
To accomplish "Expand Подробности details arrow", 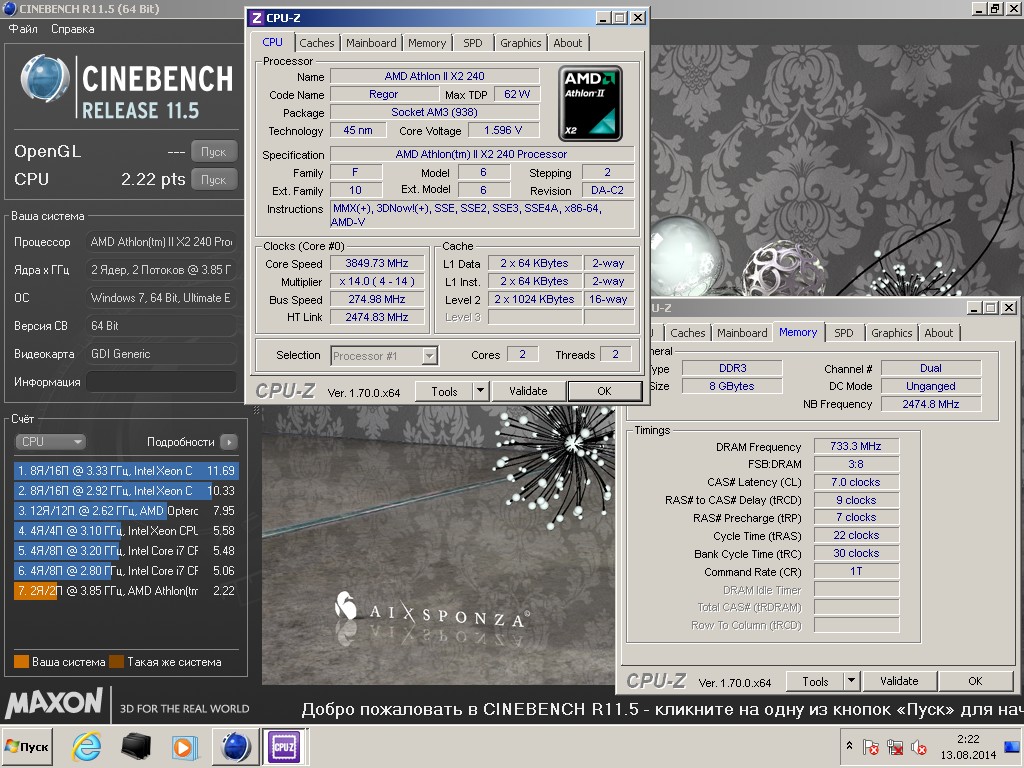I will click(229, 442).
